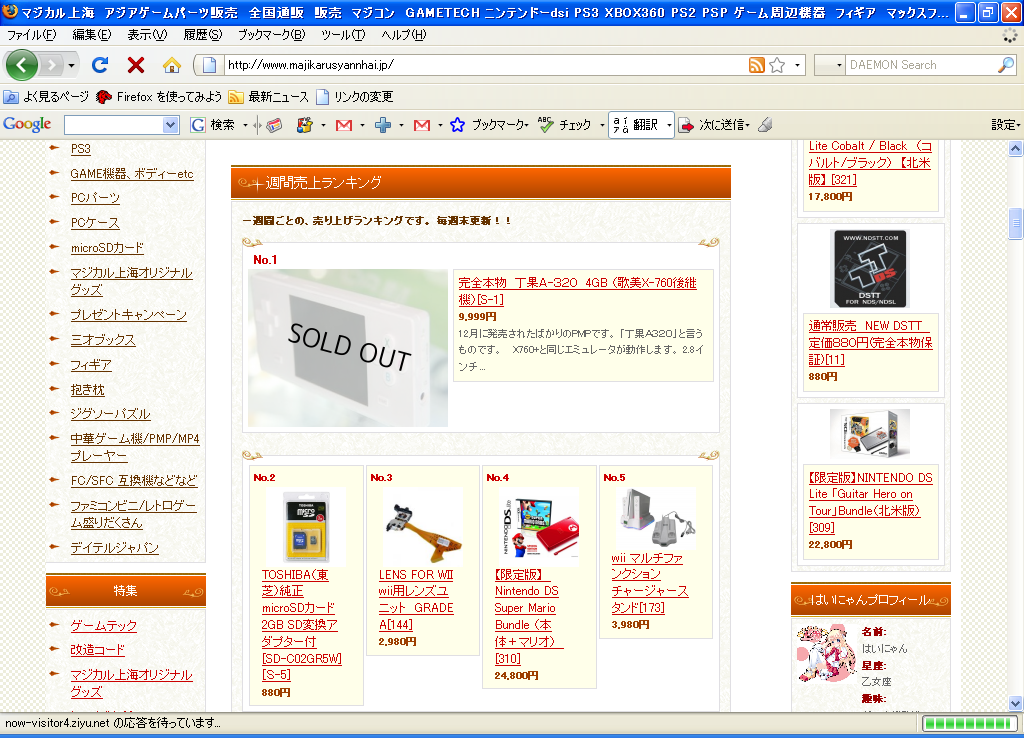Open the No.1 完全本物 丁果A-320 4GB product link
The height and width of the screenshot is (738, 1024).
point(577,291)
